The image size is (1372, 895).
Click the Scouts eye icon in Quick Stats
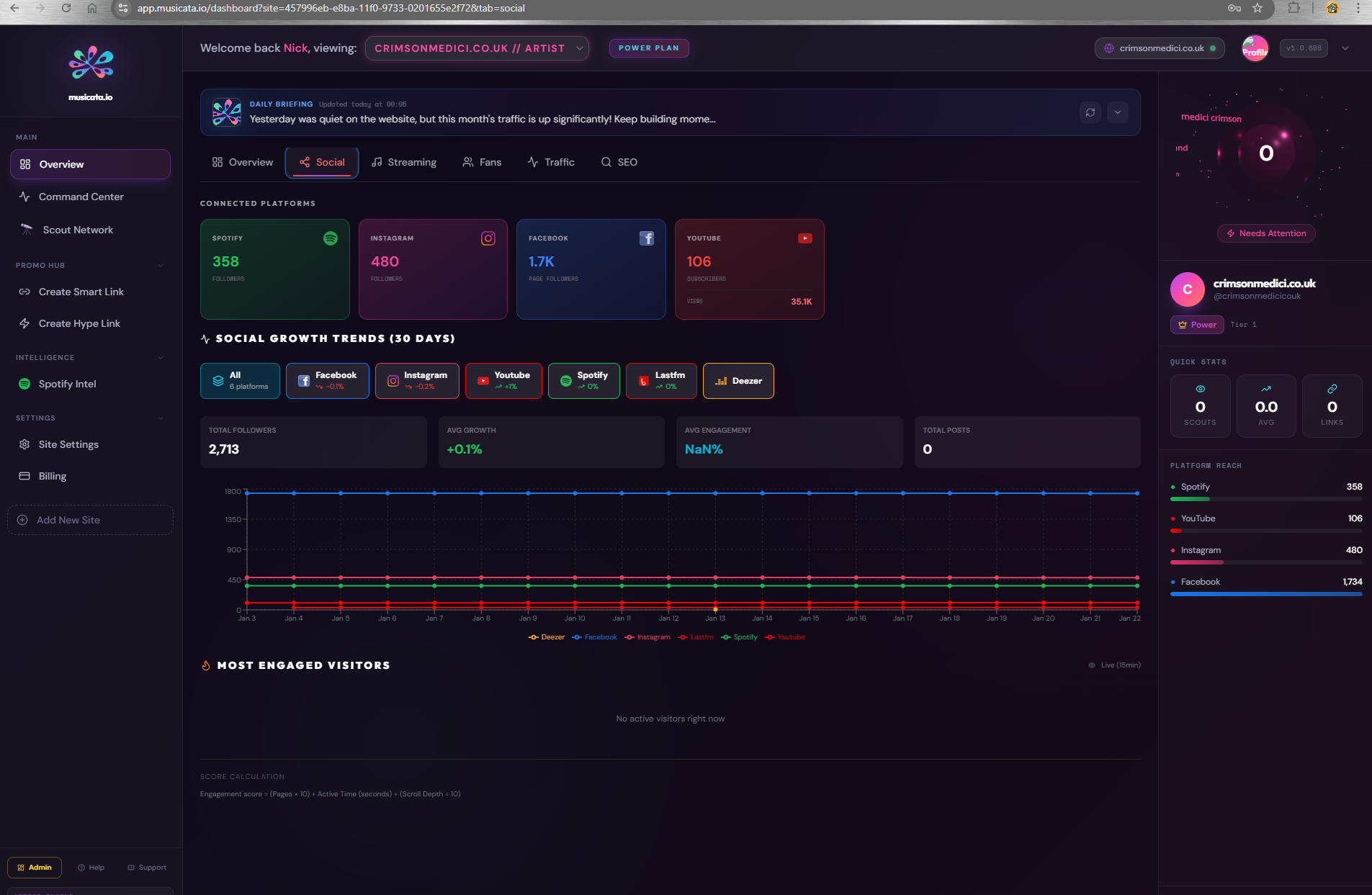(x=1201, y=389)
